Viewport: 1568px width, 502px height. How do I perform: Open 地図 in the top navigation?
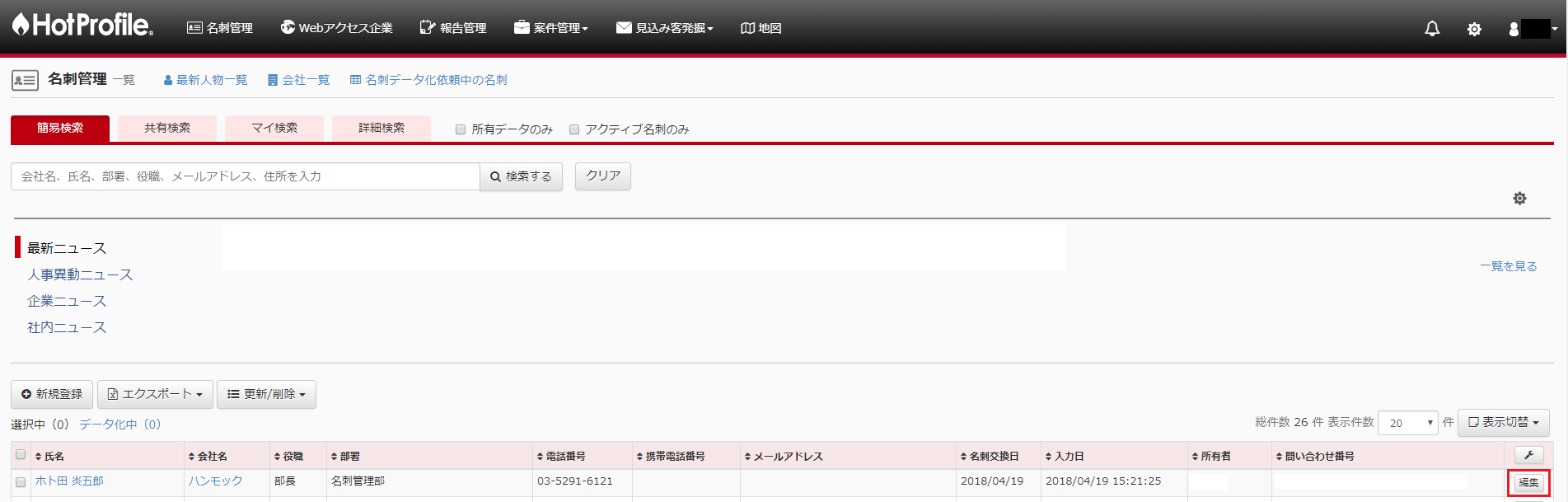tap(761, 28)
